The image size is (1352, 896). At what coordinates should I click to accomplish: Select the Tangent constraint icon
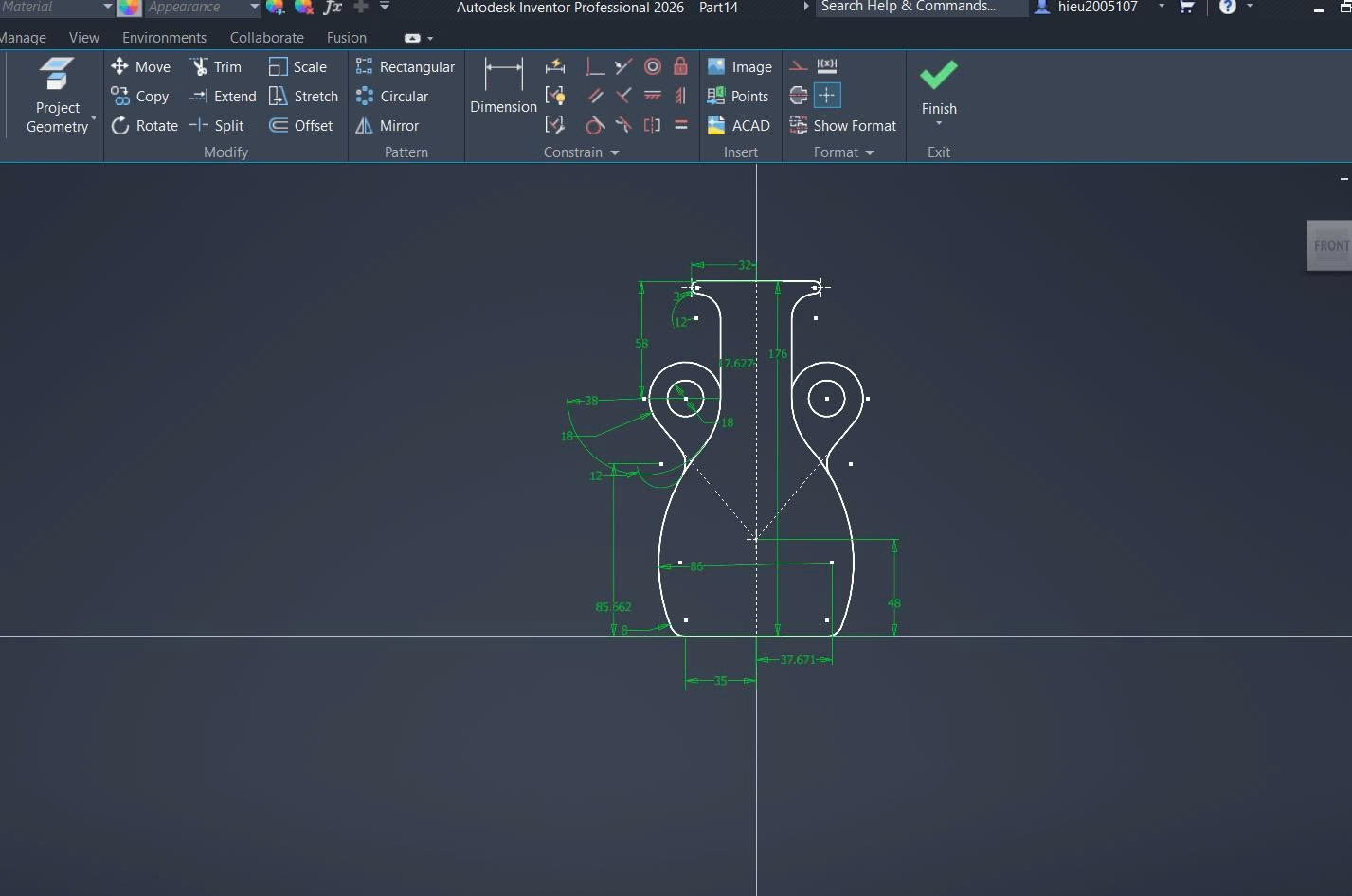594,125
